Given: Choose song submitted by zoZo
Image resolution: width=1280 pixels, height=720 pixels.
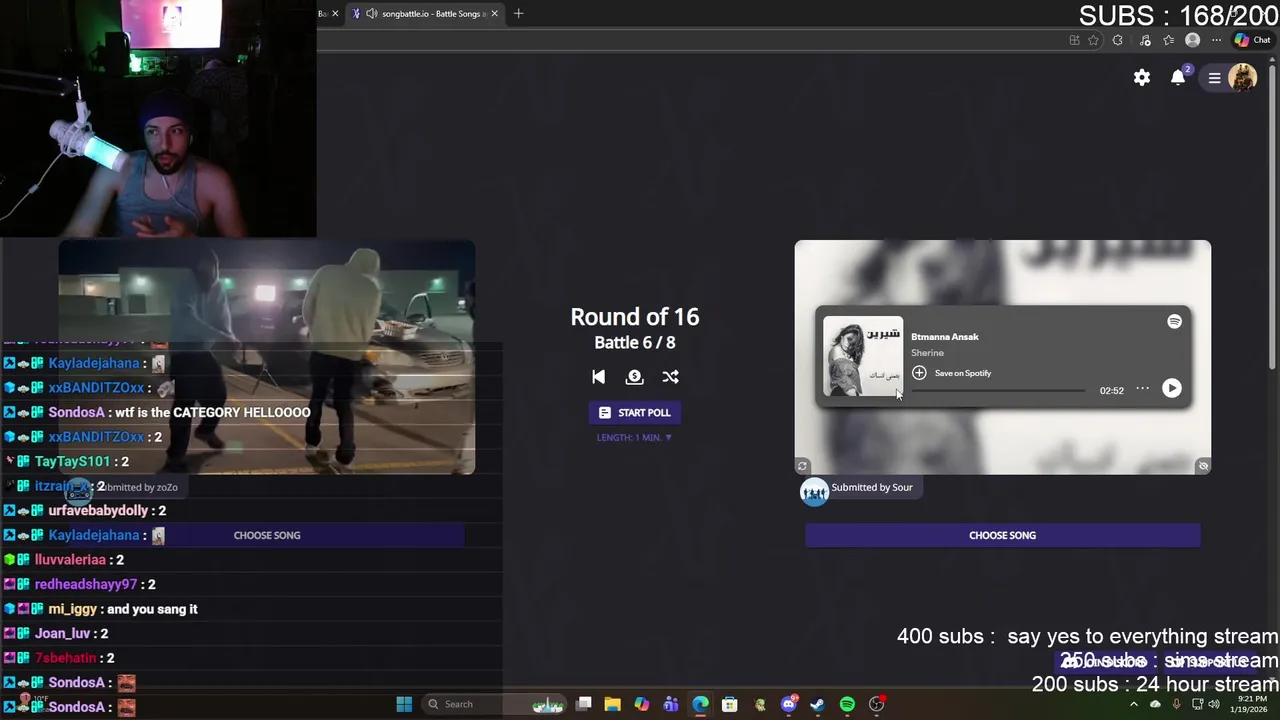Looking at the screenshot, I should tap(267, 535).
